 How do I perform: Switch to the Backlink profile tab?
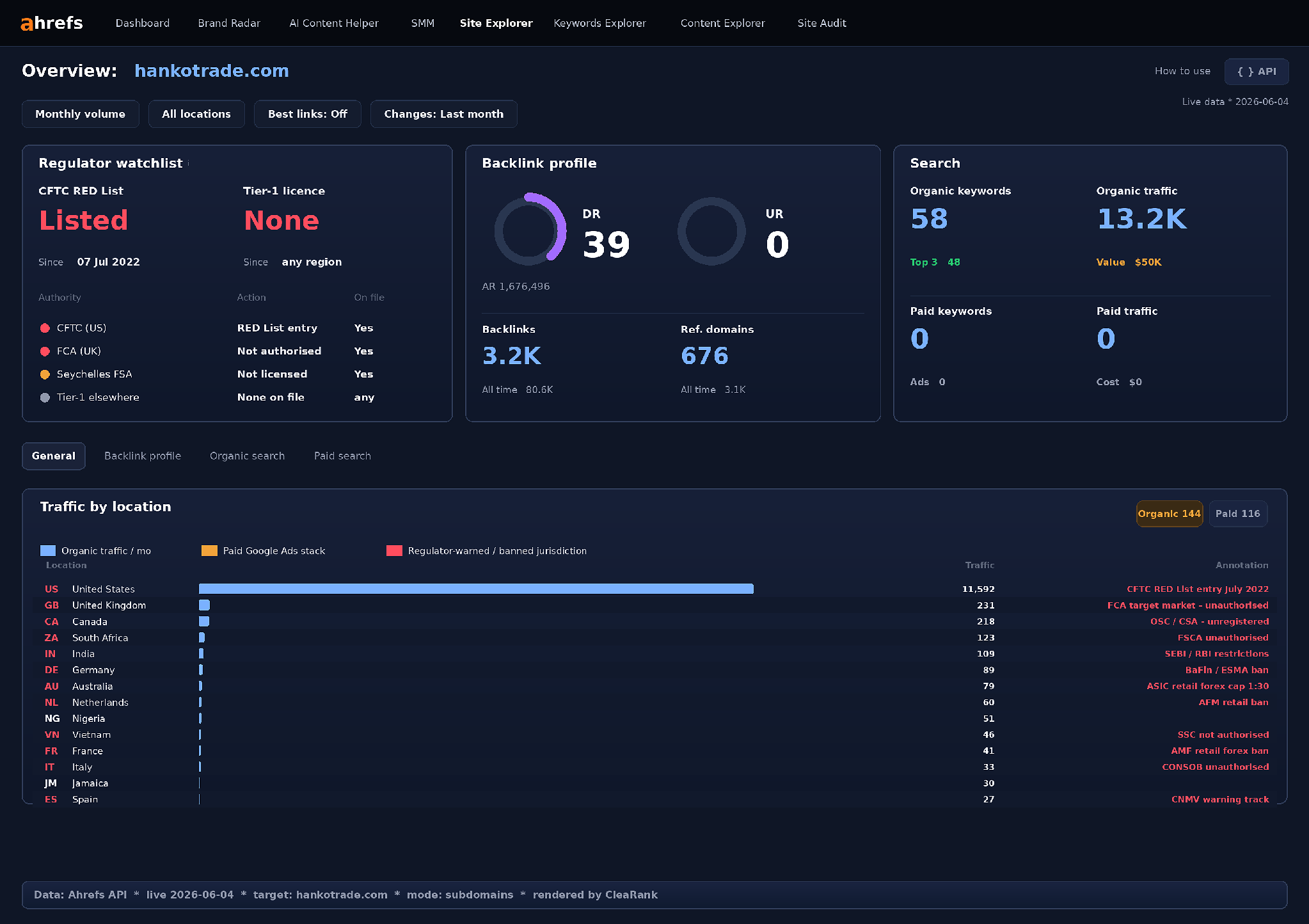click(143, 456)
